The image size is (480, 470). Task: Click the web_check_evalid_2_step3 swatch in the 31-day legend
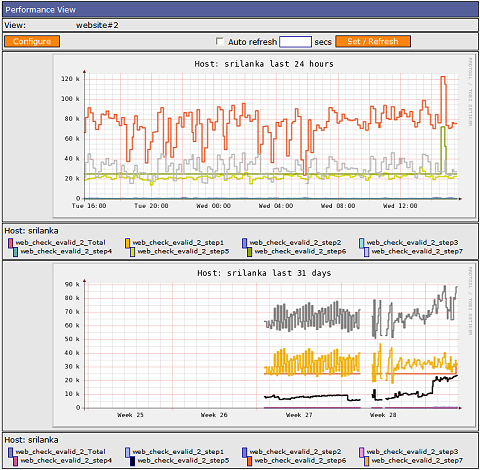[361, 452]
